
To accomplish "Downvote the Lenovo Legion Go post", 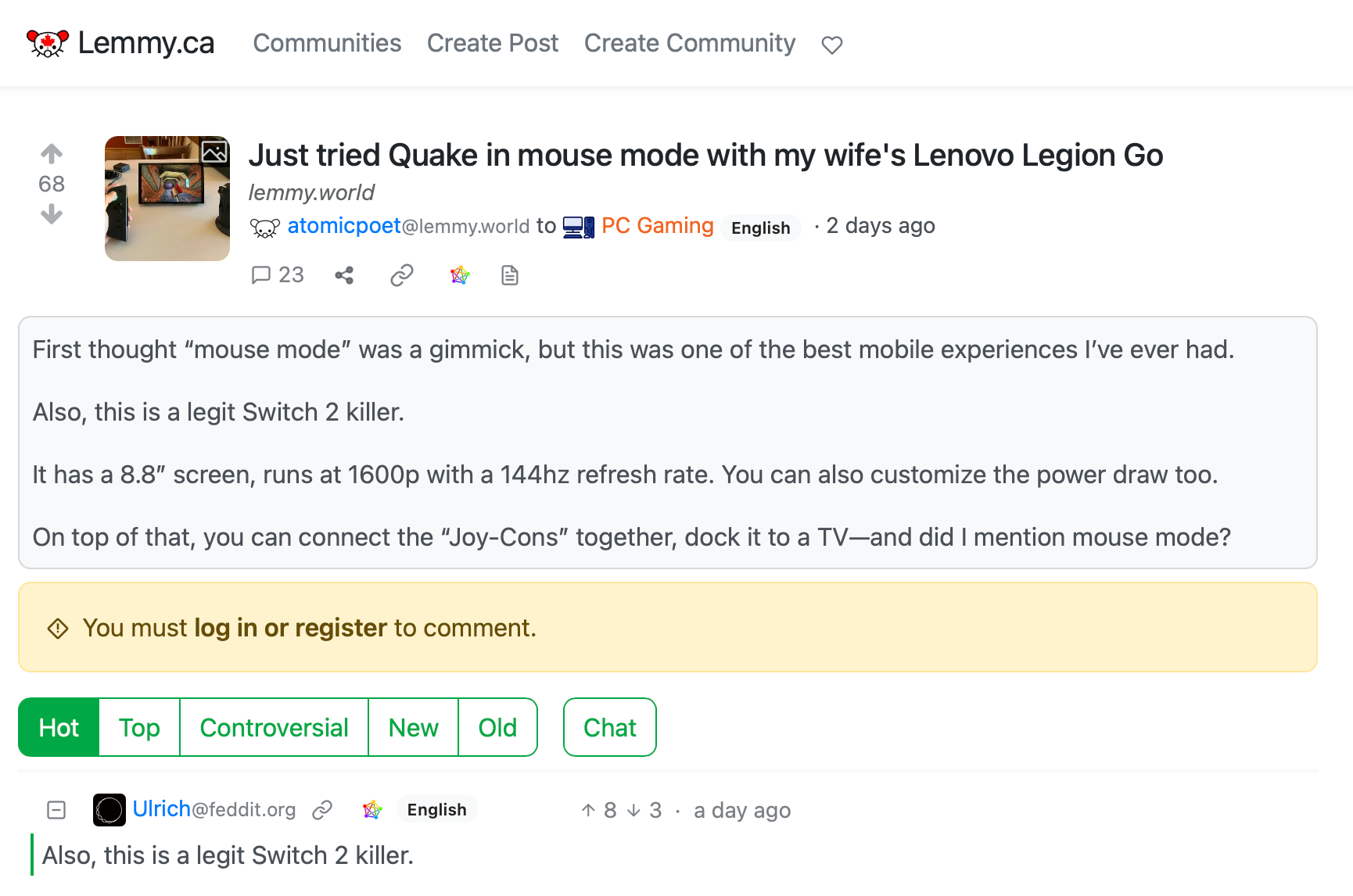I will pyautogui.click(x=52, y=214).
